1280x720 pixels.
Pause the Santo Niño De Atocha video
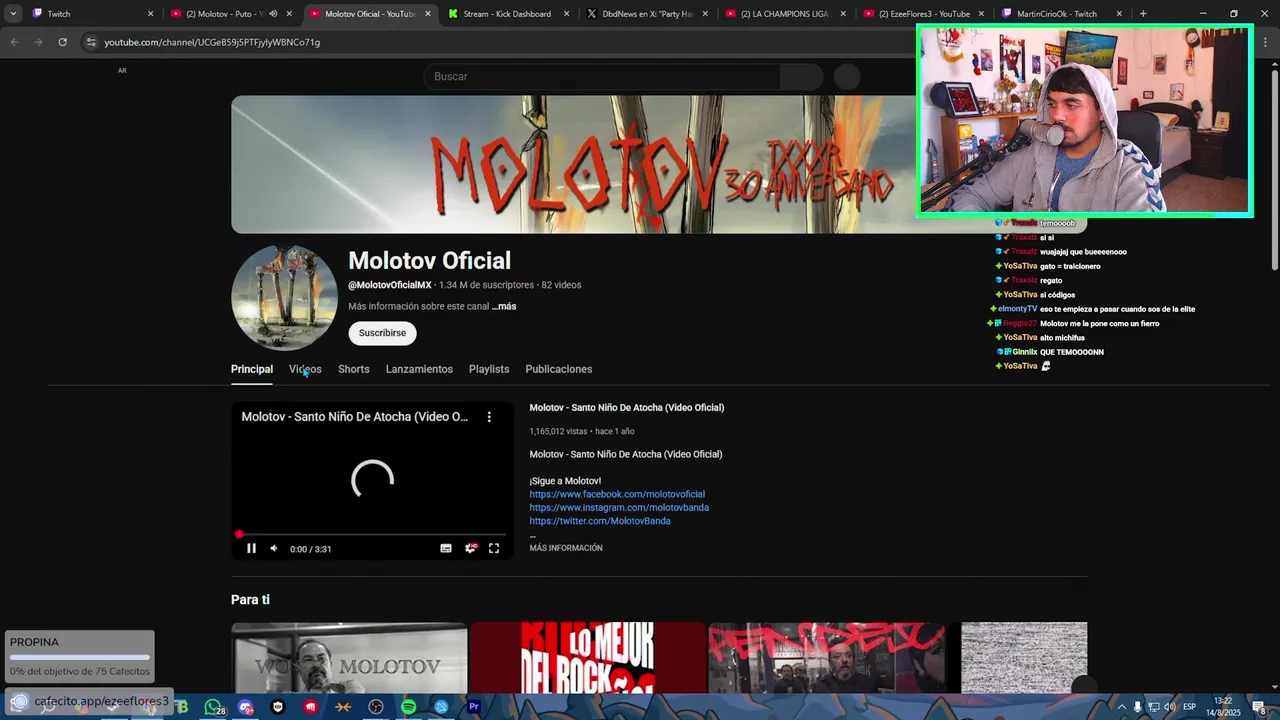click(251, 548)
